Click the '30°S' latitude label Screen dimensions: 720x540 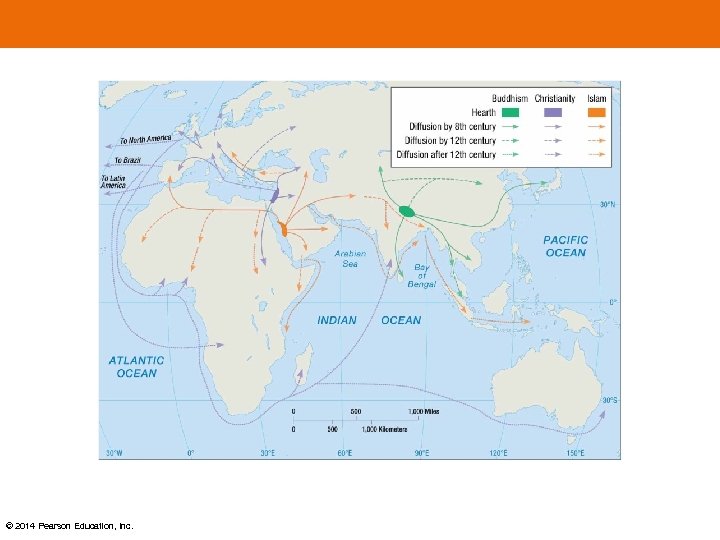pos(610,400)
